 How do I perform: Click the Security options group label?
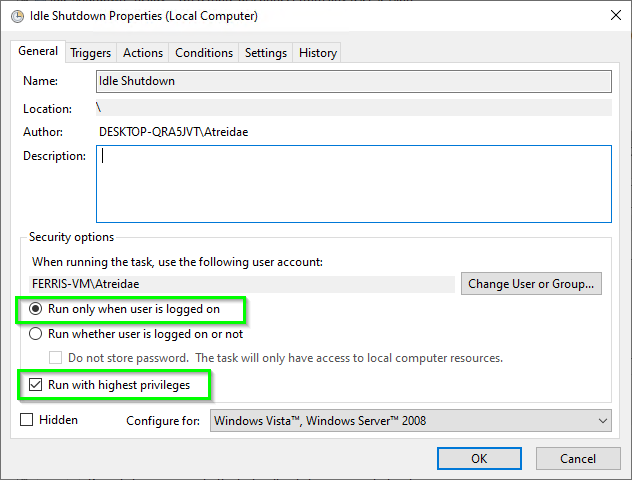pos(71,237)
